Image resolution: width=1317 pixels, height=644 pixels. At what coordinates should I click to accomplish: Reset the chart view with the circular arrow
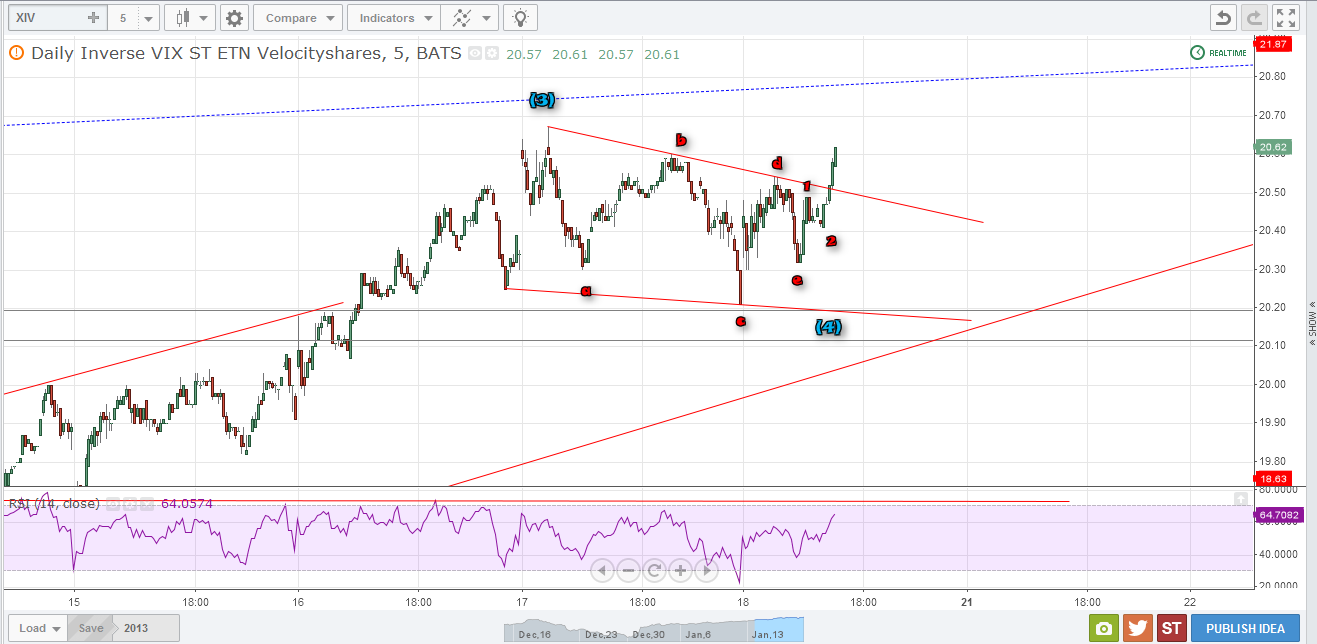[x=654, y=571]
